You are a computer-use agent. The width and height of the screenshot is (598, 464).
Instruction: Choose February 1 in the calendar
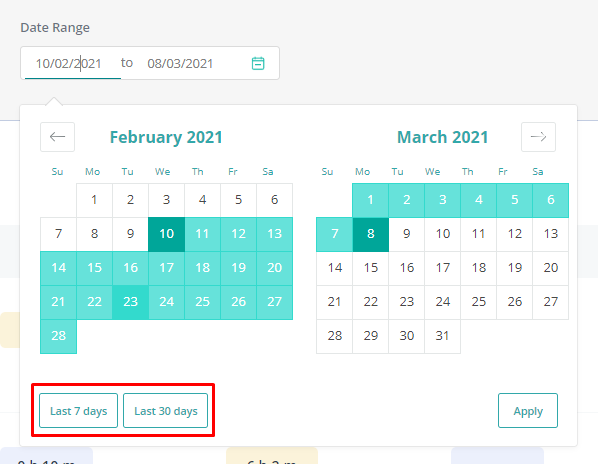point(94,200)
